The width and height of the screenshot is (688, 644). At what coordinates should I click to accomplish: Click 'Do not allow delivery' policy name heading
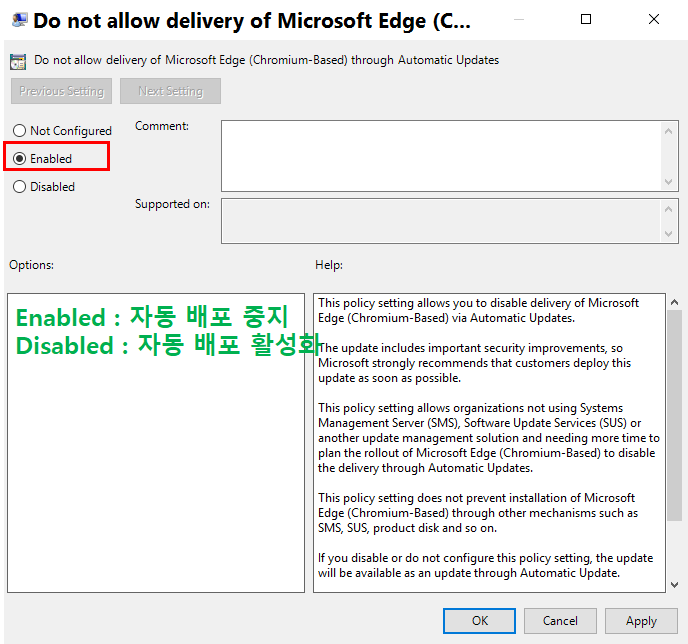coord(267,60)
